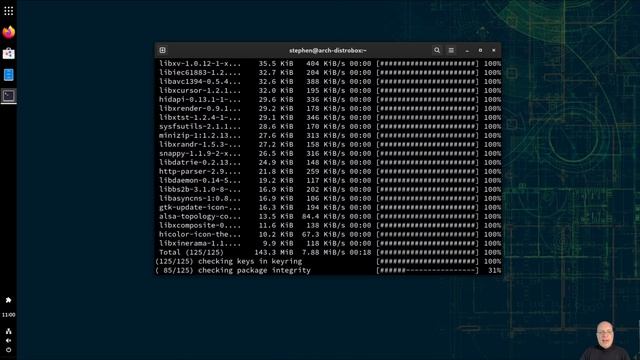
Task: Click the minizip-1:1.2.13 line
Action: [x=330, y=136]
